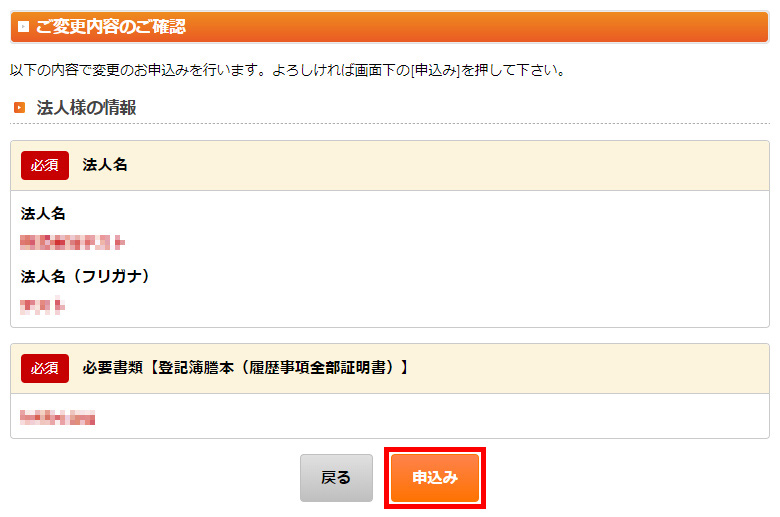Click the white square icon in the orange header
Image resolution: width=780 pixels, height=517 pixels.
pyautogui.click(x=23, y=27)
